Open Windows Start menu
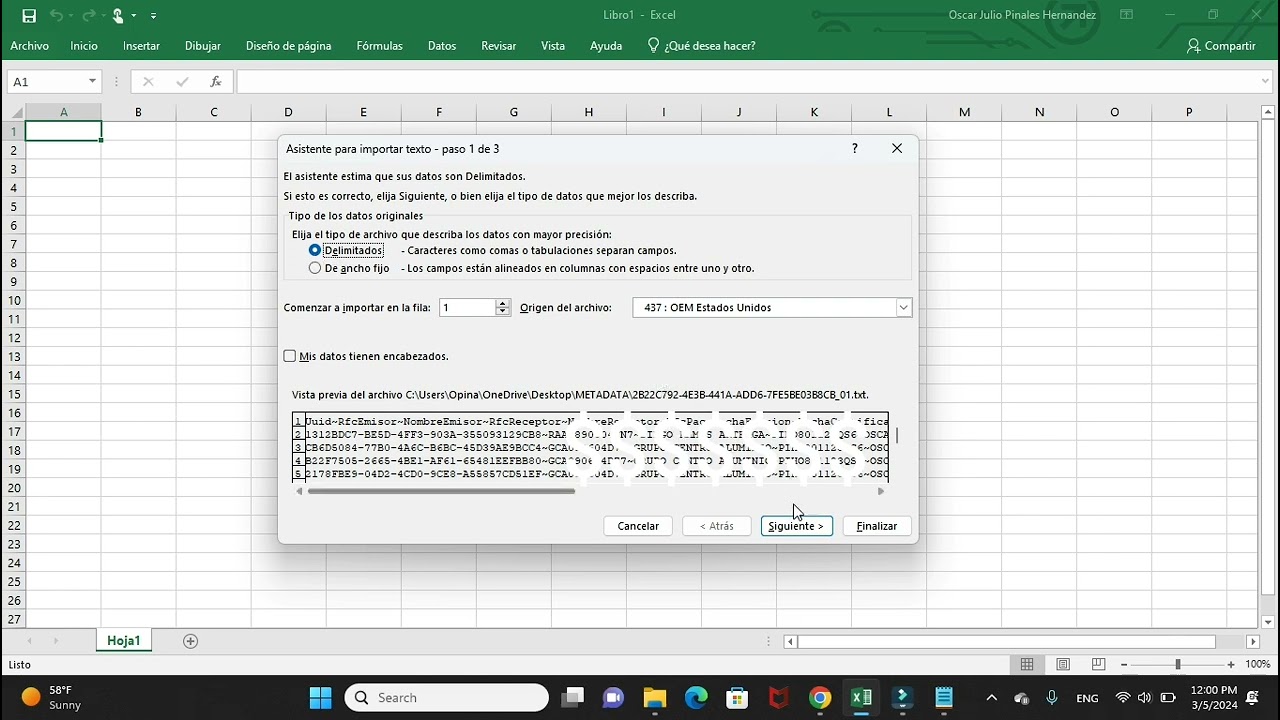 tap(321, 698)
